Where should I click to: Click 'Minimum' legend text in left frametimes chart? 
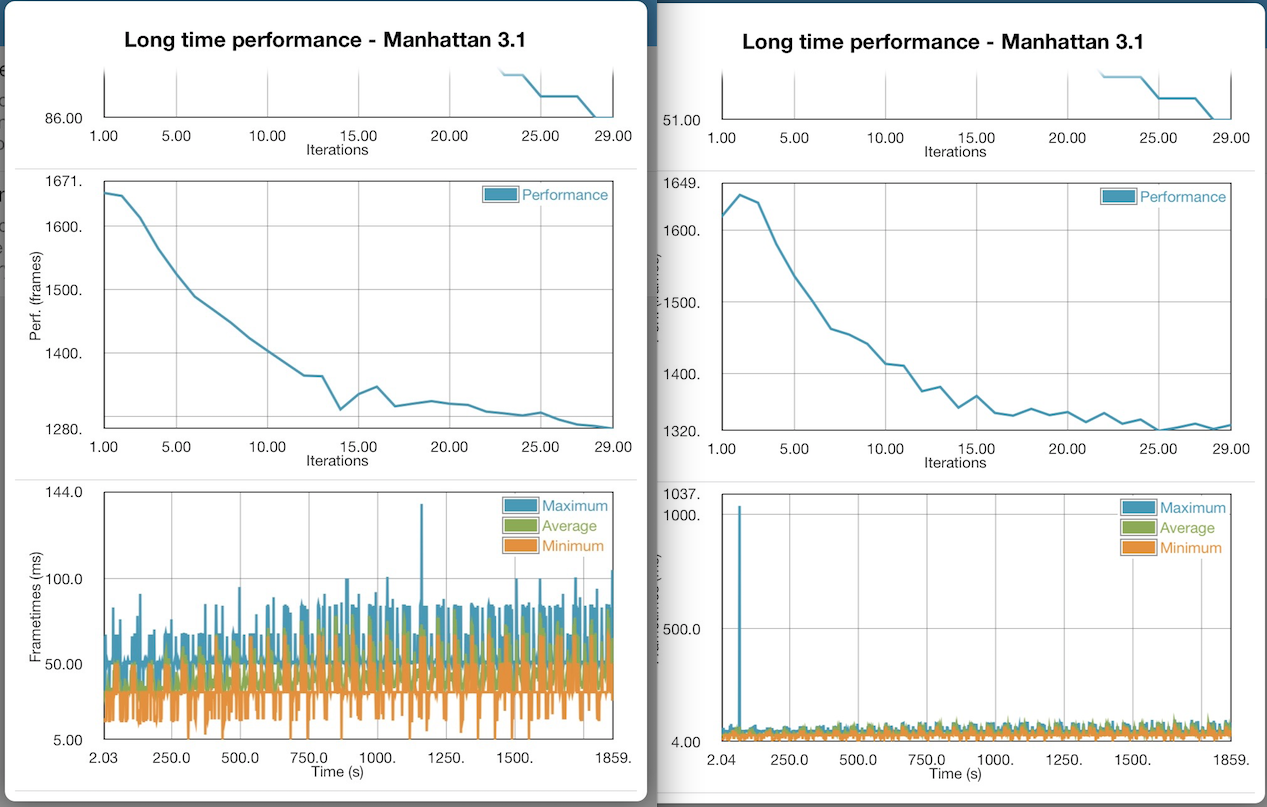[573, 546]
